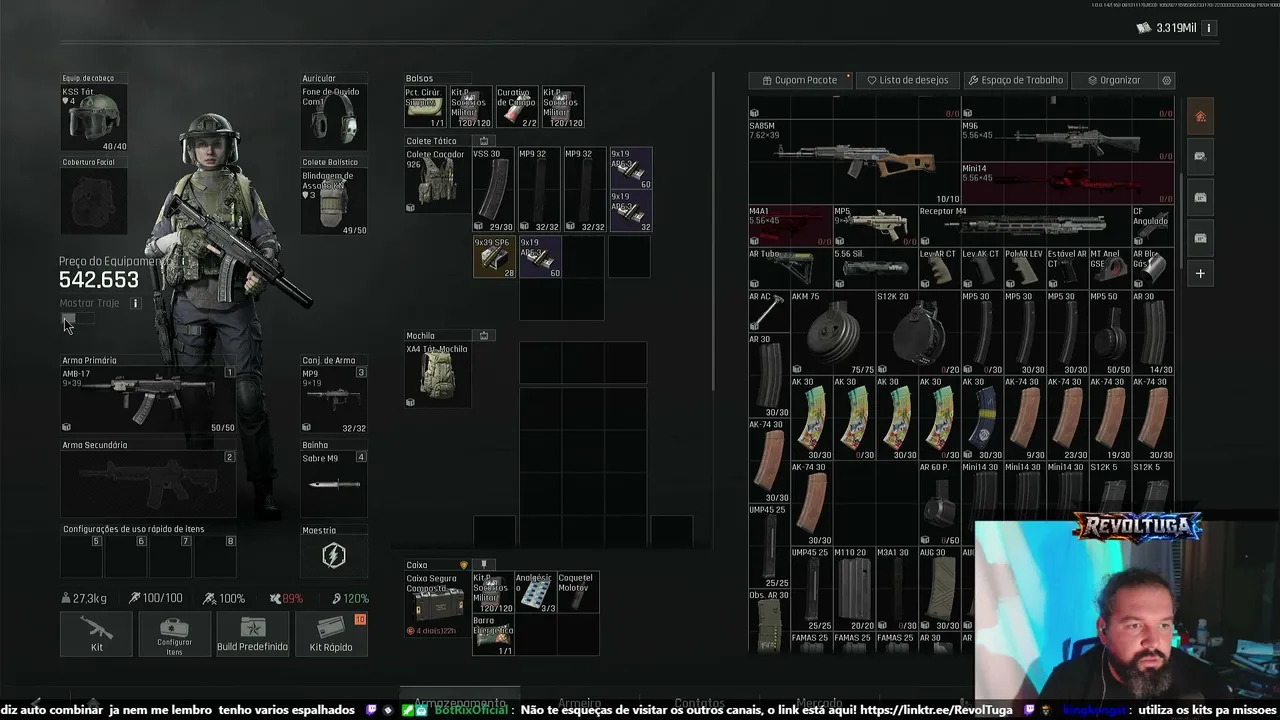Click the info icon next to Mostrar Traje
The image size is (1280, 720).
[136, 303]
